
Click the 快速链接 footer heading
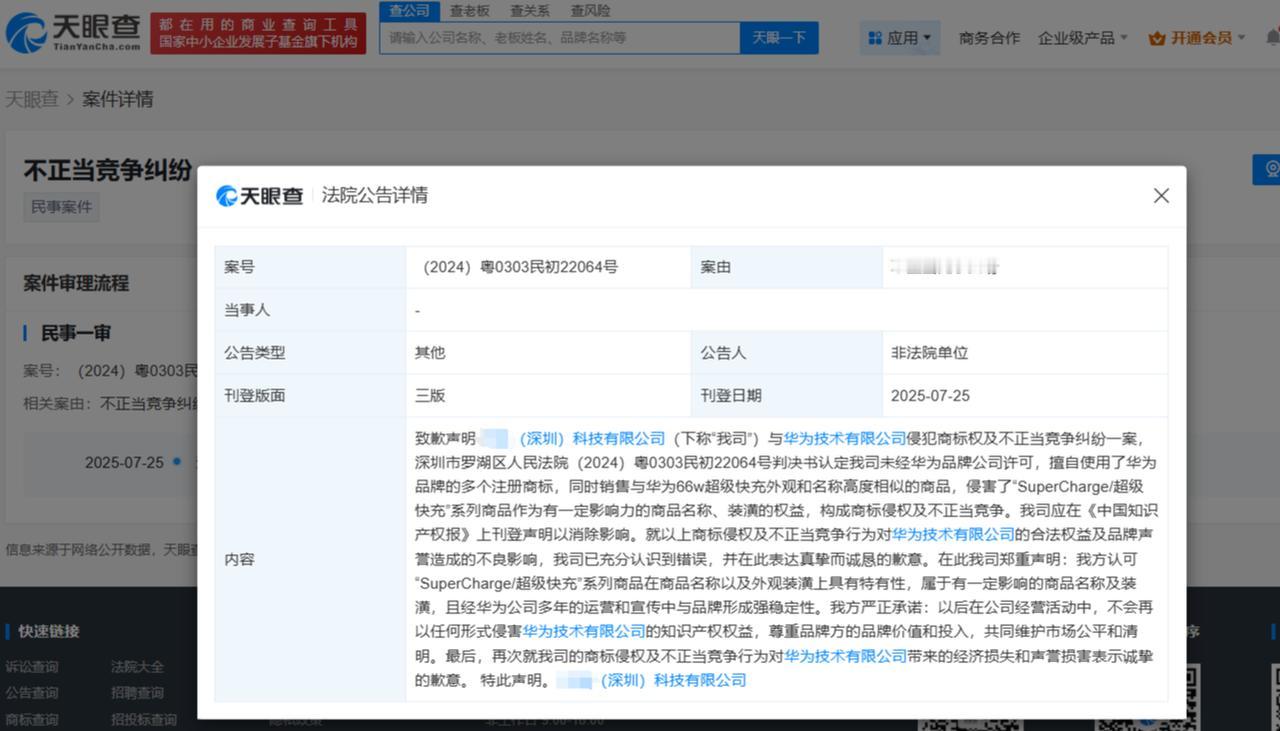[x=49, y=631]
